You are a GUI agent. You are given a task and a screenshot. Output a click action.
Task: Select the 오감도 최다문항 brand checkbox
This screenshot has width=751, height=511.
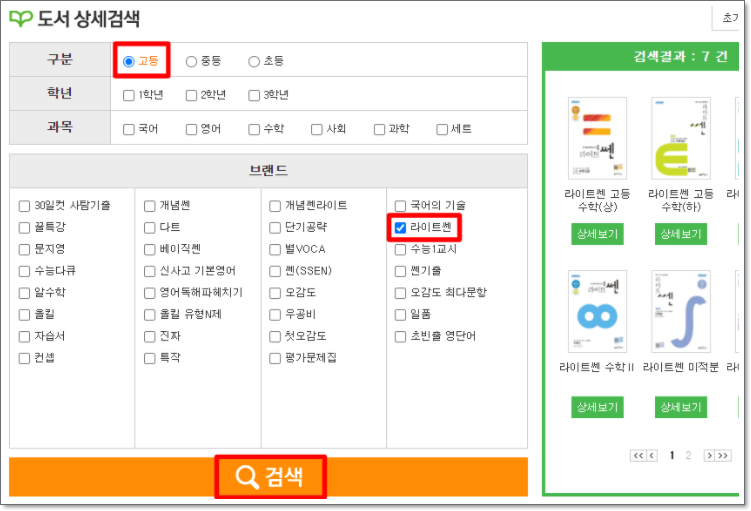click(400, 293)
